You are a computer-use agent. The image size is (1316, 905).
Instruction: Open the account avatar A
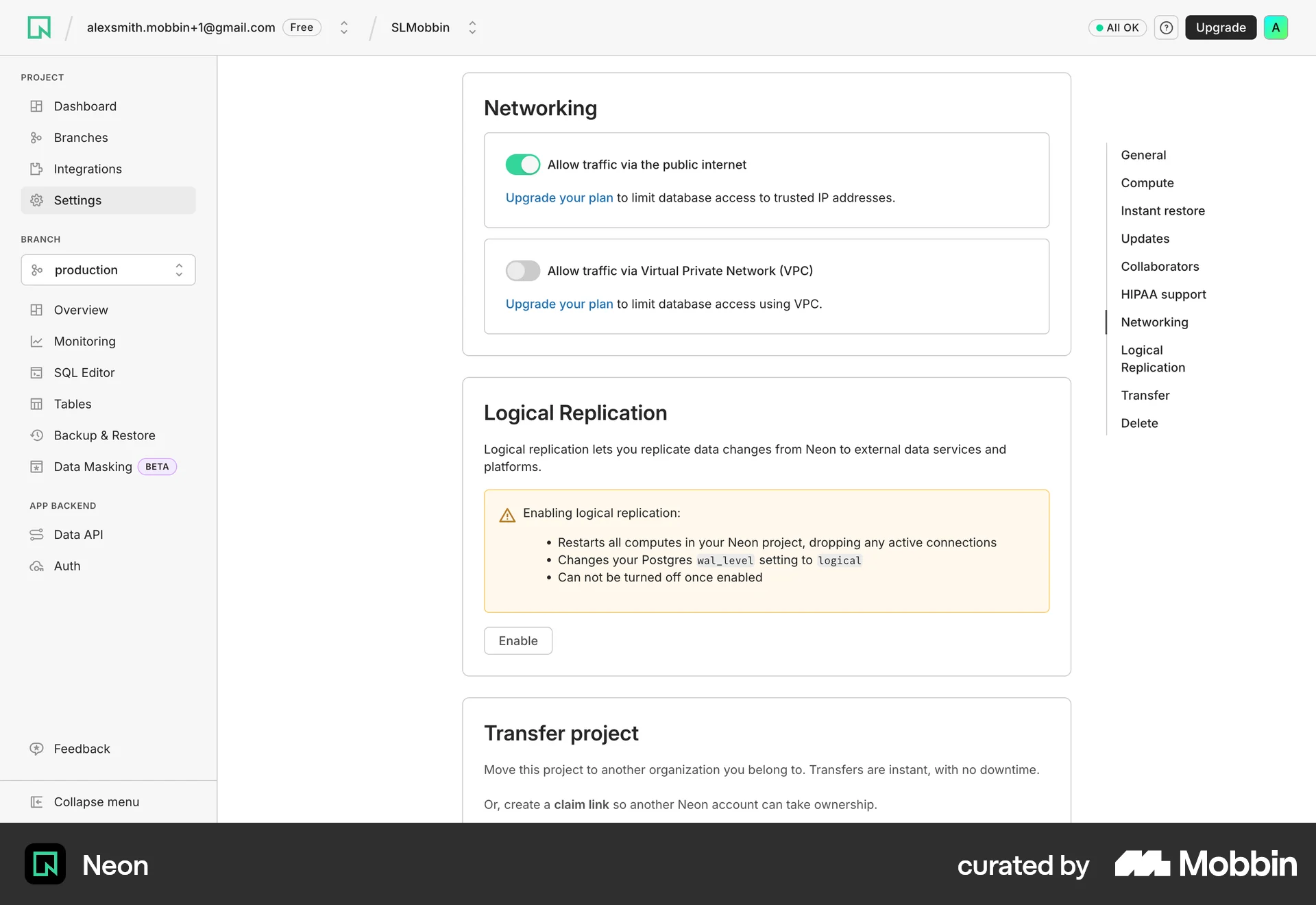1276,27
